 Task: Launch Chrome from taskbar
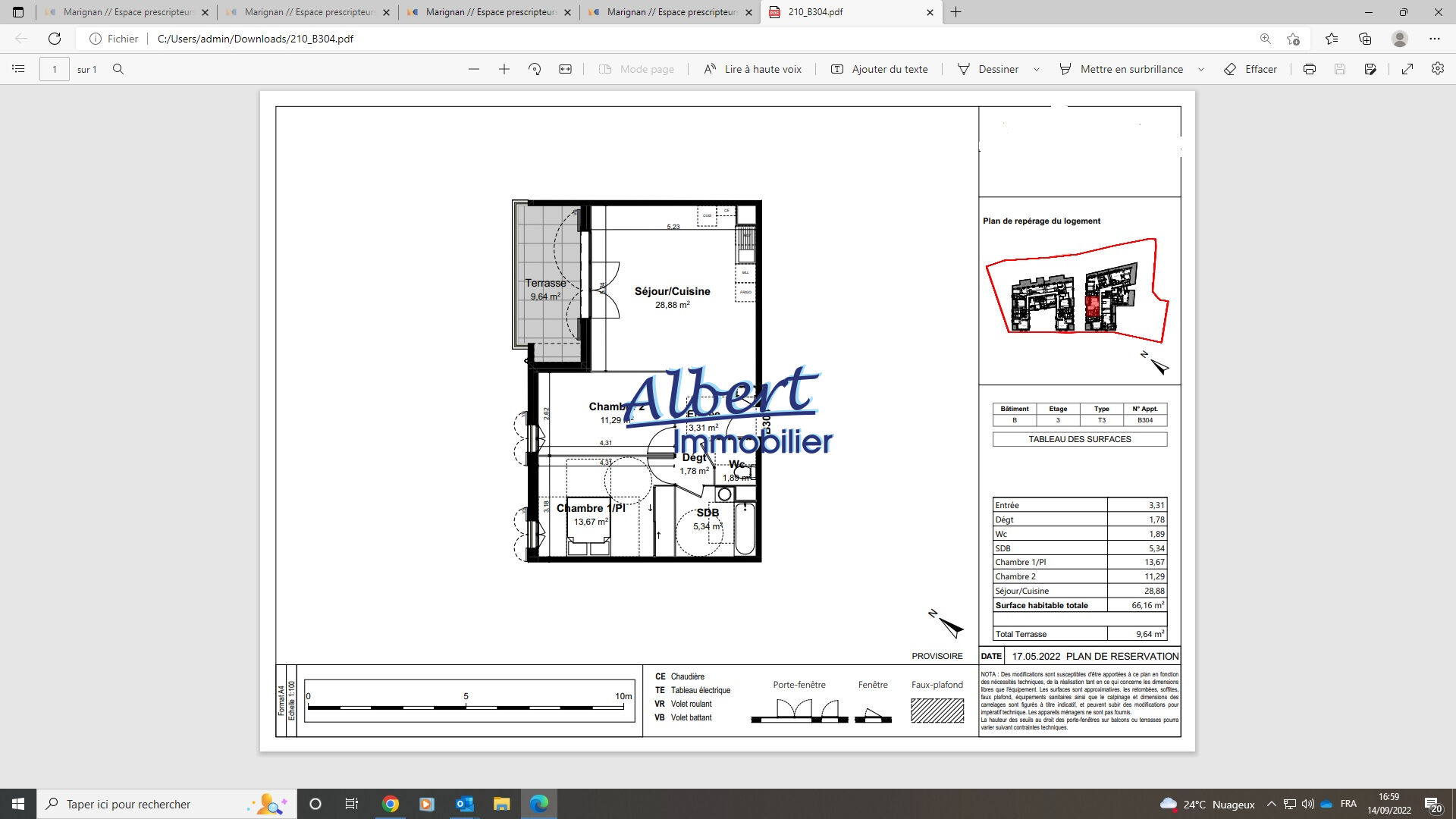[x=391, y=804]
